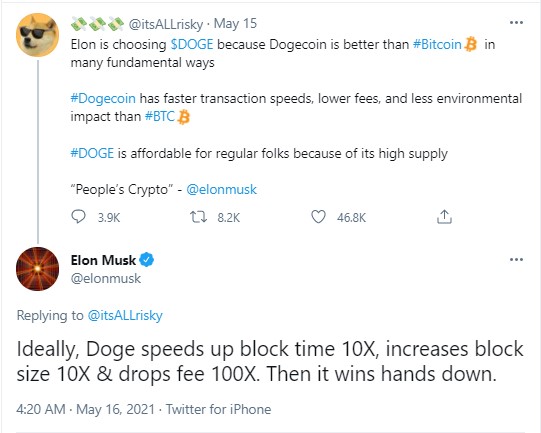The height and width of the screenshot is (433, 541).
Task: Like the tweet with the heart icon
Action: coord(318,217)
